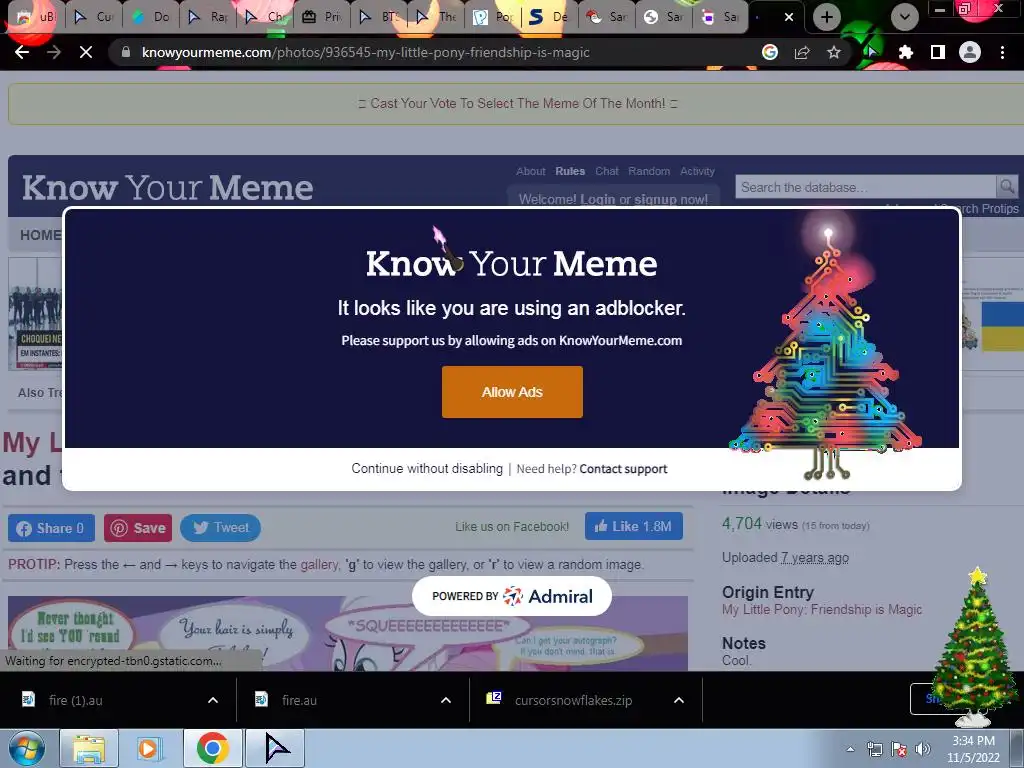
Task: Open the Contact support link
Action: point(623,469)
